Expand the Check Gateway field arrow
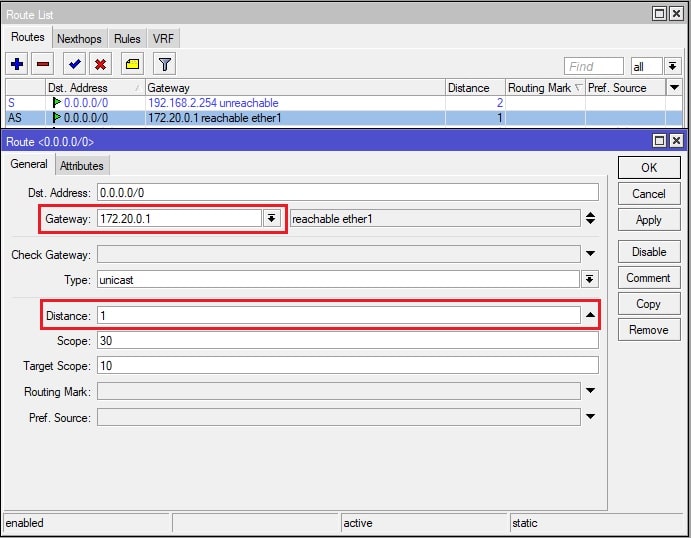 [x=590, y=254]
